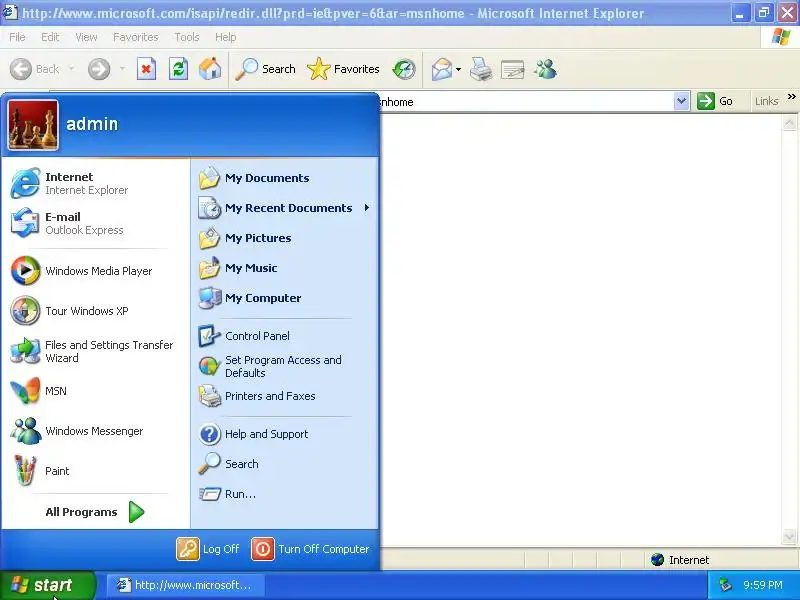Open Search from the Start menu

point(285,464)
